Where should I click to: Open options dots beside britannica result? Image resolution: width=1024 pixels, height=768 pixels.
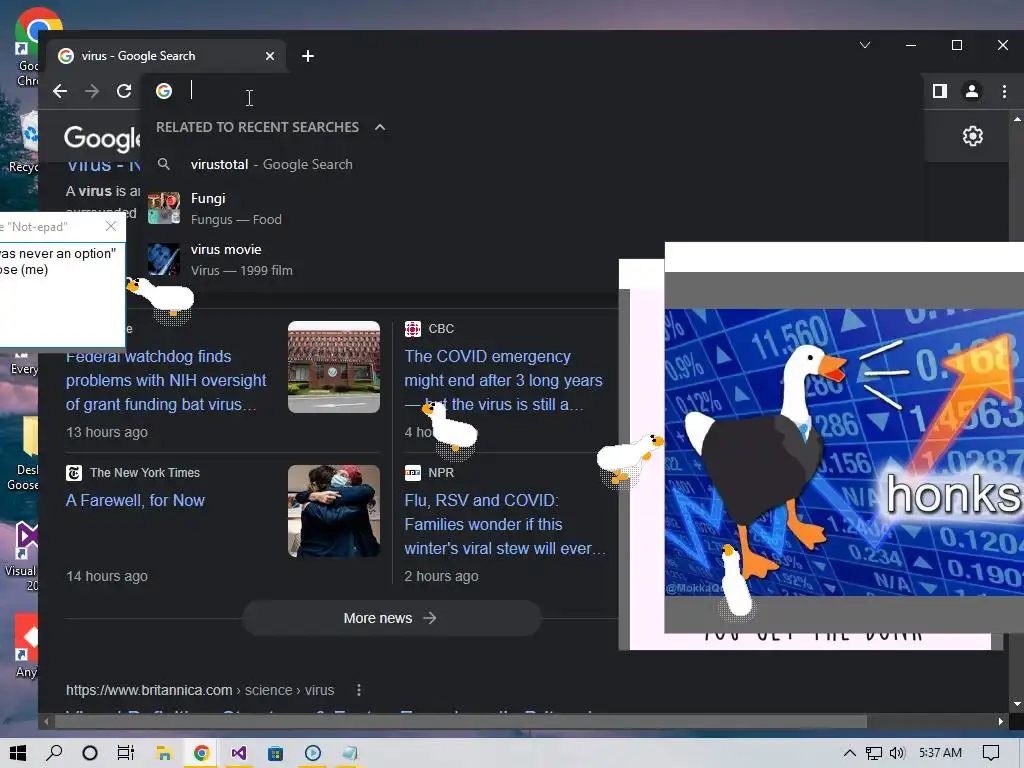(x=359, y=690)
